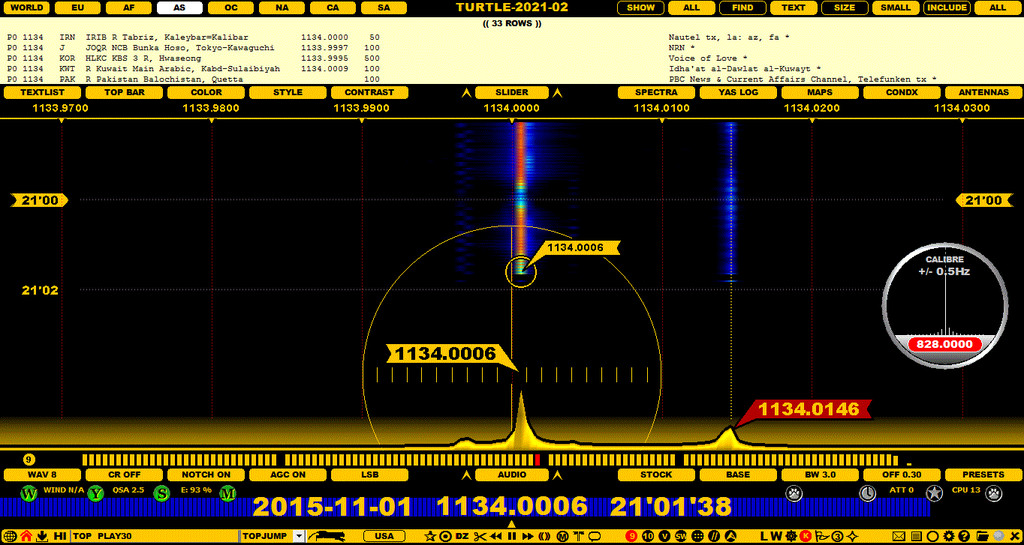Click the SPECTRA button
This screenshot has width=1024, height=545.
656,92
